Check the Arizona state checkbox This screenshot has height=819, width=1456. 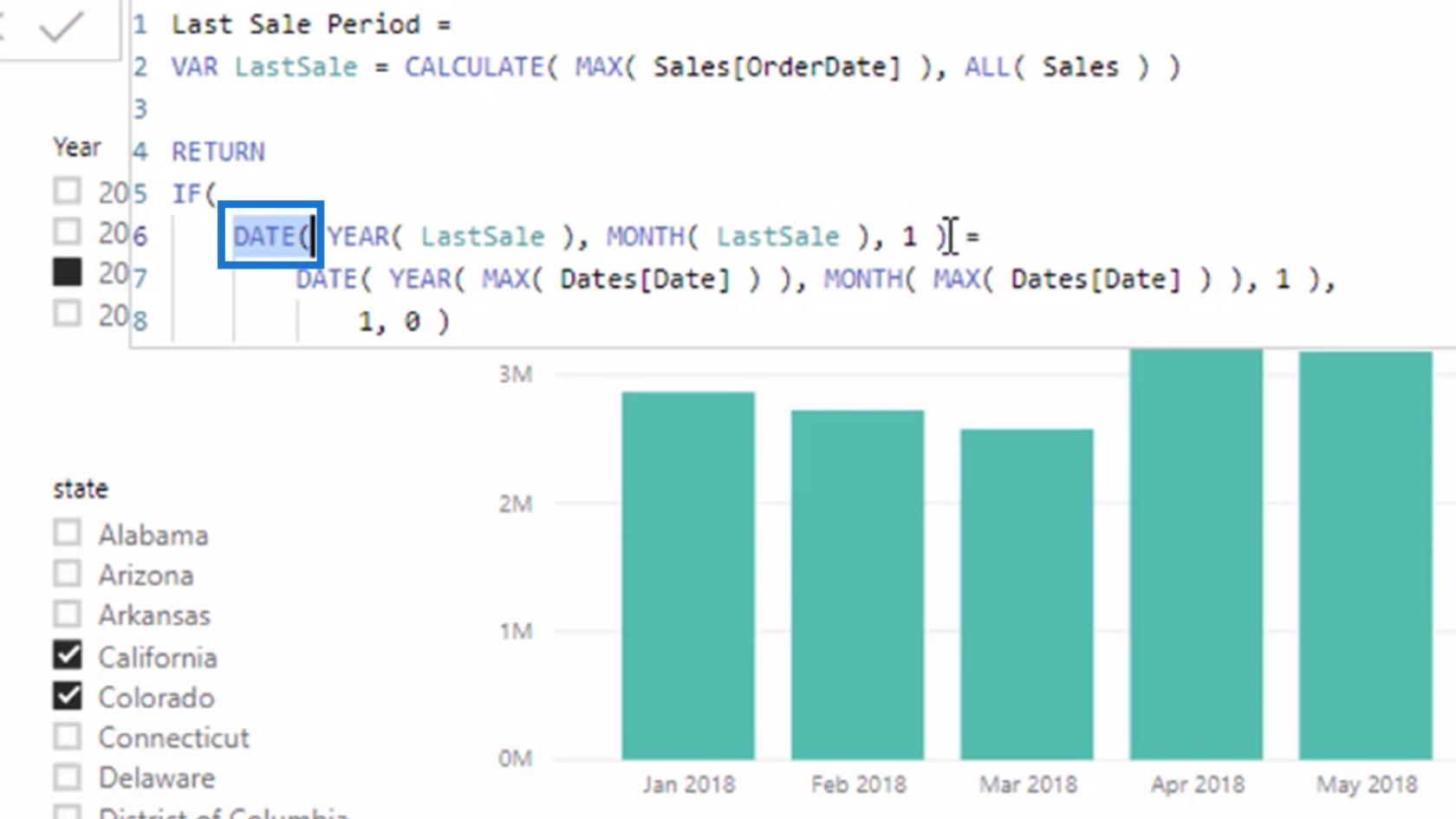(68, 574)
